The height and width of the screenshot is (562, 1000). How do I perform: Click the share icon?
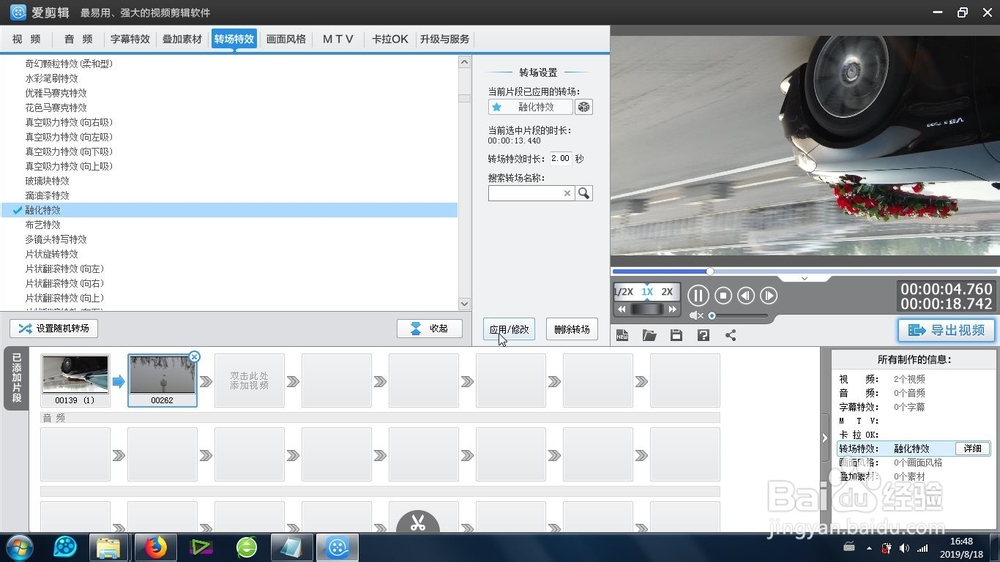tap(731, 335)
